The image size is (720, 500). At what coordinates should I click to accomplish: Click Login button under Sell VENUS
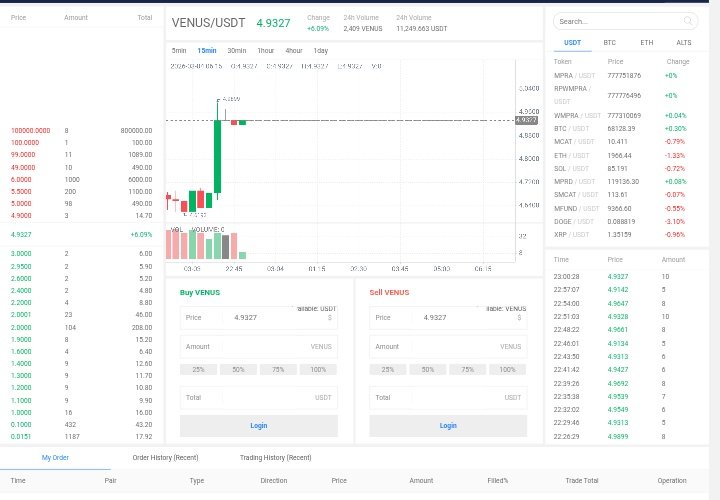click(x=448, y=426)
